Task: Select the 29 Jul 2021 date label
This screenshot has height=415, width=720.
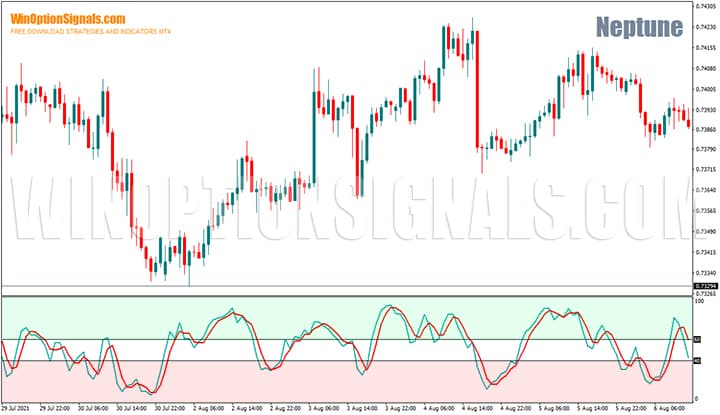Action: click(x=17, y=409)
